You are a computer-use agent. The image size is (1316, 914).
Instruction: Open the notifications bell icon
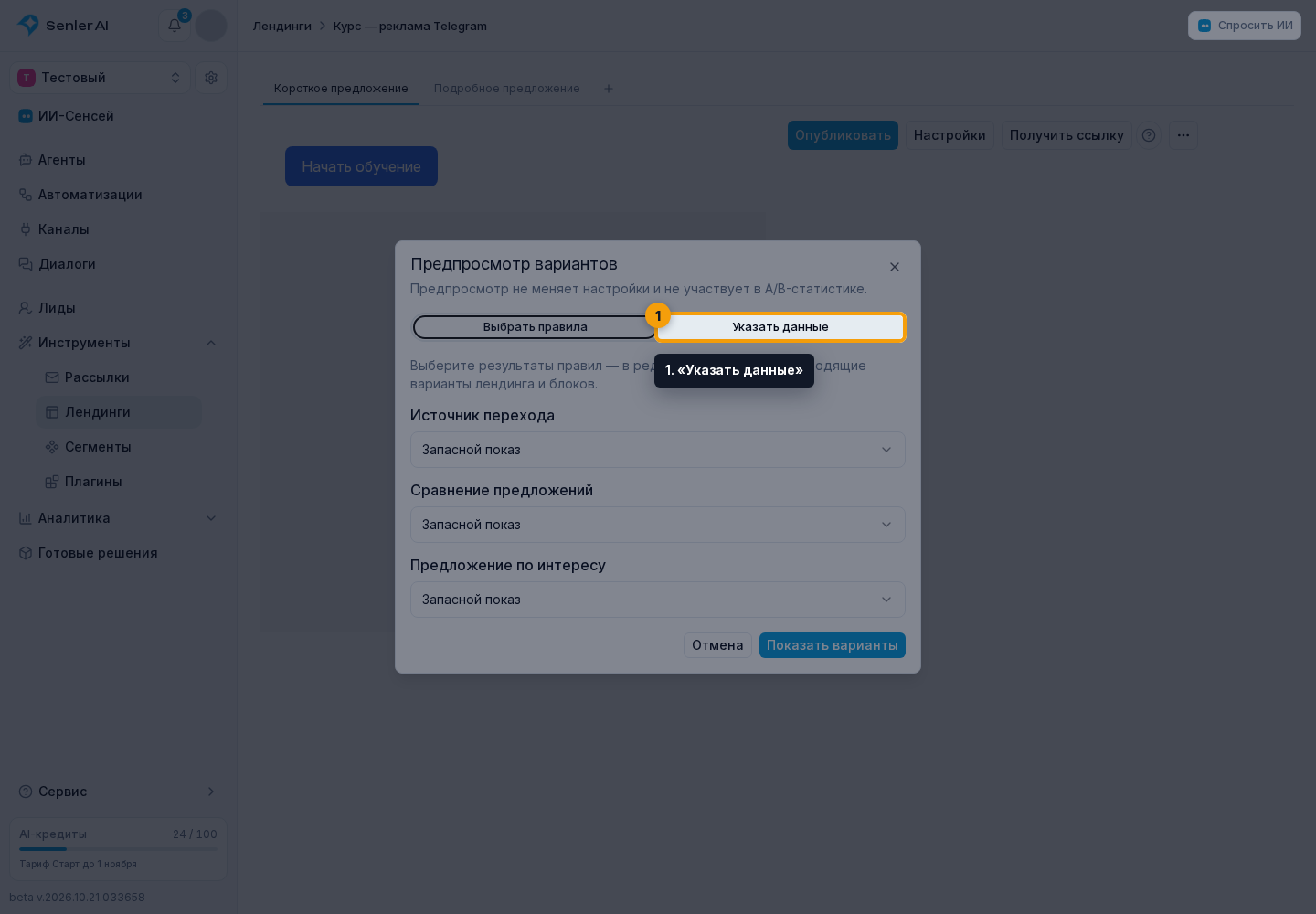[x=175, y=26]
